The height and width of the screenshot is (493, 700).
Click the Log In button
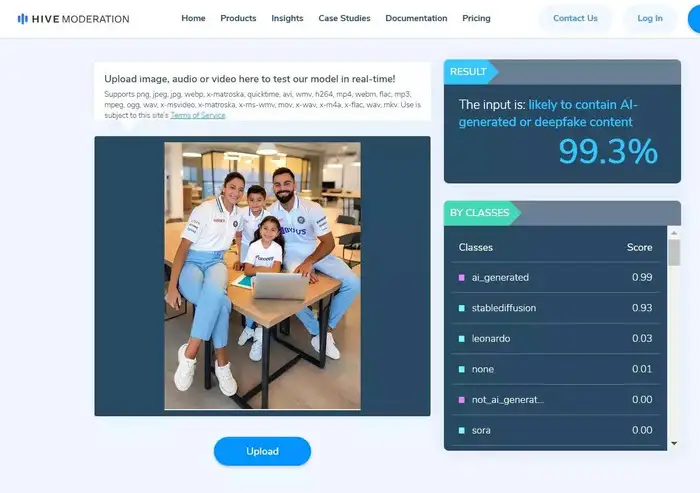[x=650, y=19]
